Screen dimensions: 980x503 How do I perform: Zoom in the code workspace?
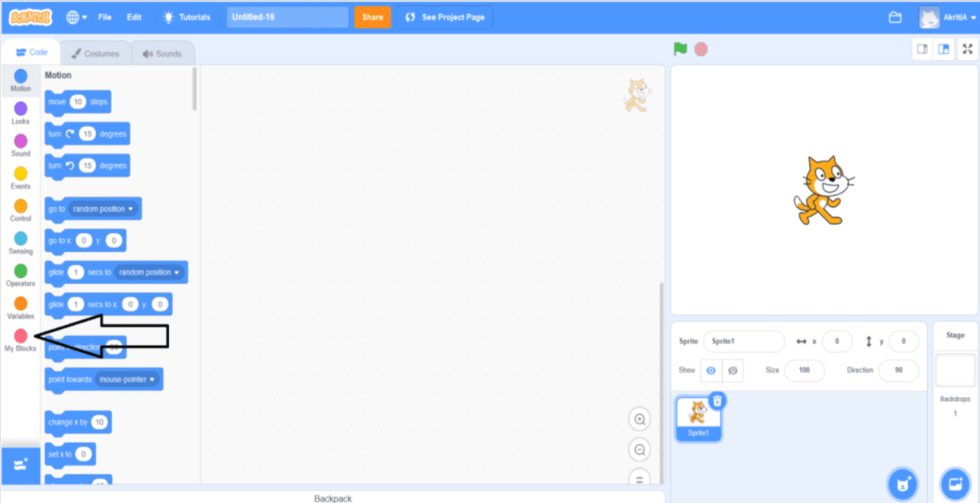[639, 420]
